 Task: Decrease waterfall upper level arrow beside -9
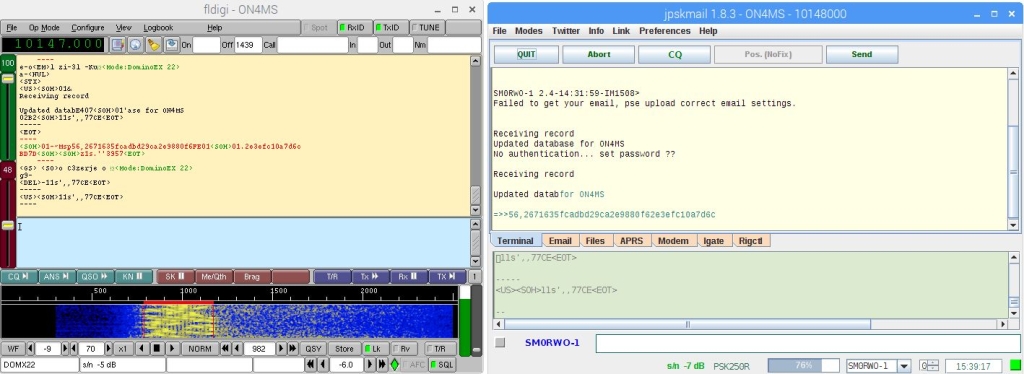tap(30, 349)
